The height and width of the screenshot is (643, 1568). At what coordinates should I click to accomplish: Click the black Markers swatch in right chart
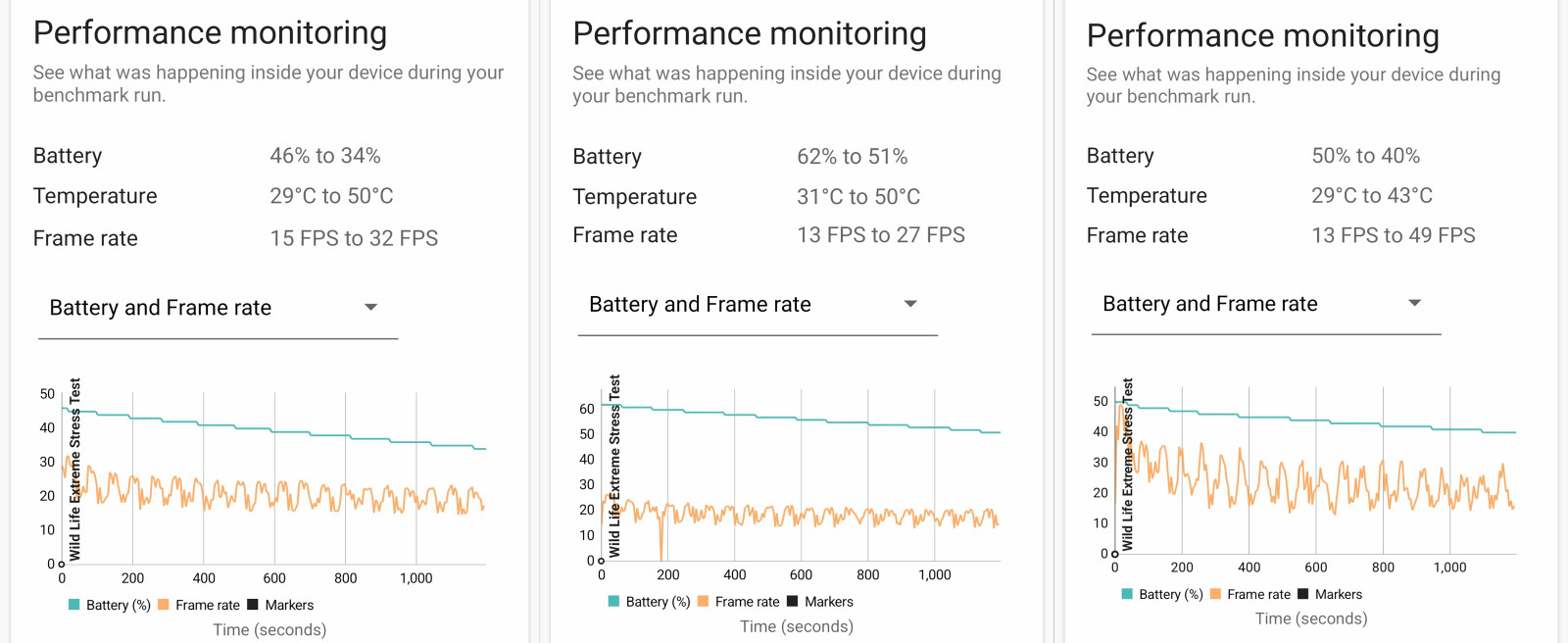point(1303,593)
